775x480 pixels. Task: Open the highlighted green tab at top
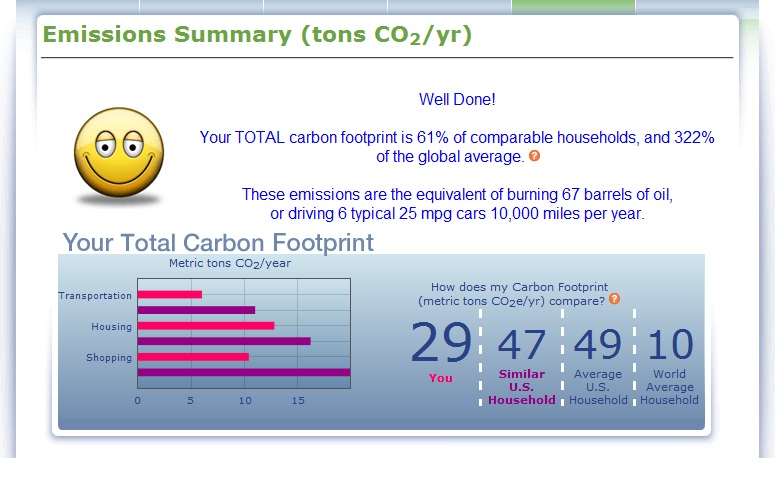click(x=573, y=6)
